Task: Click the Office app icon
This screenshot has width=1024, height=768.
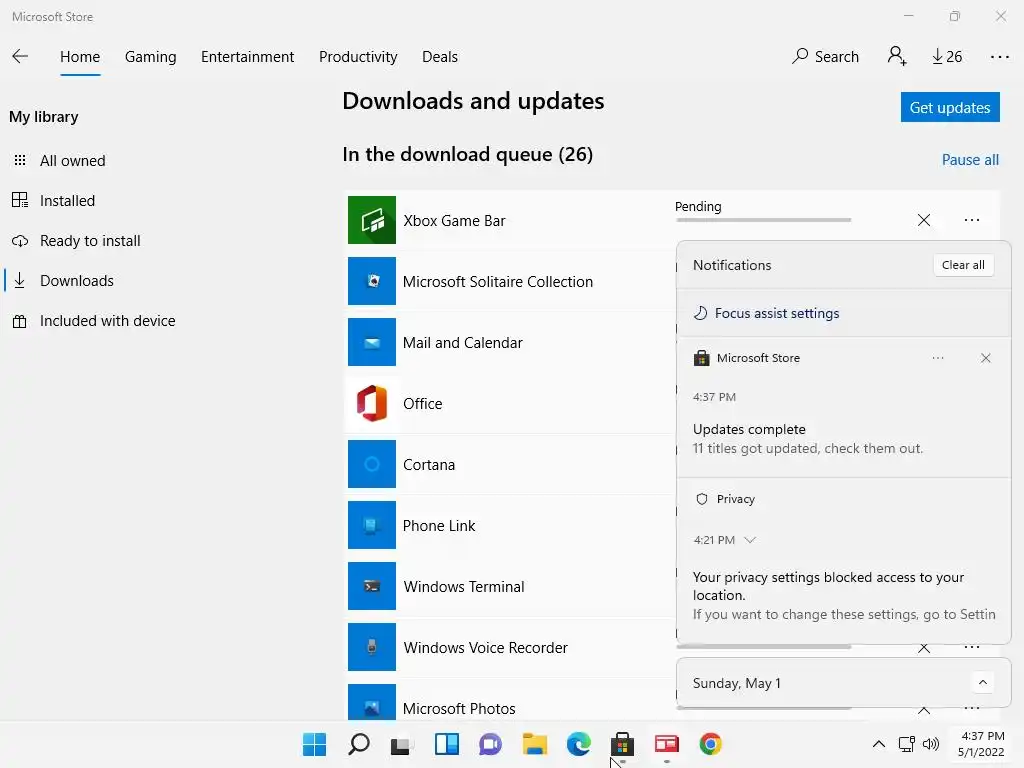Action: 372,403
